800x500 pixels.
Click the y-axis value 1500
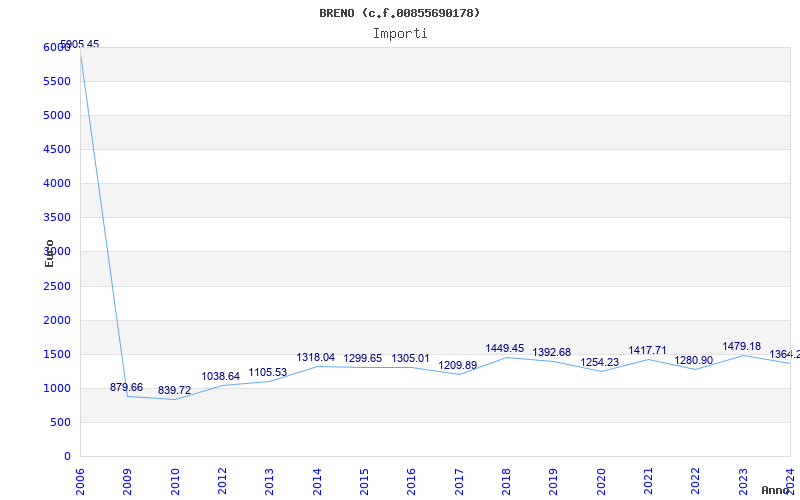pyautogui.click(x=57, y=355)
